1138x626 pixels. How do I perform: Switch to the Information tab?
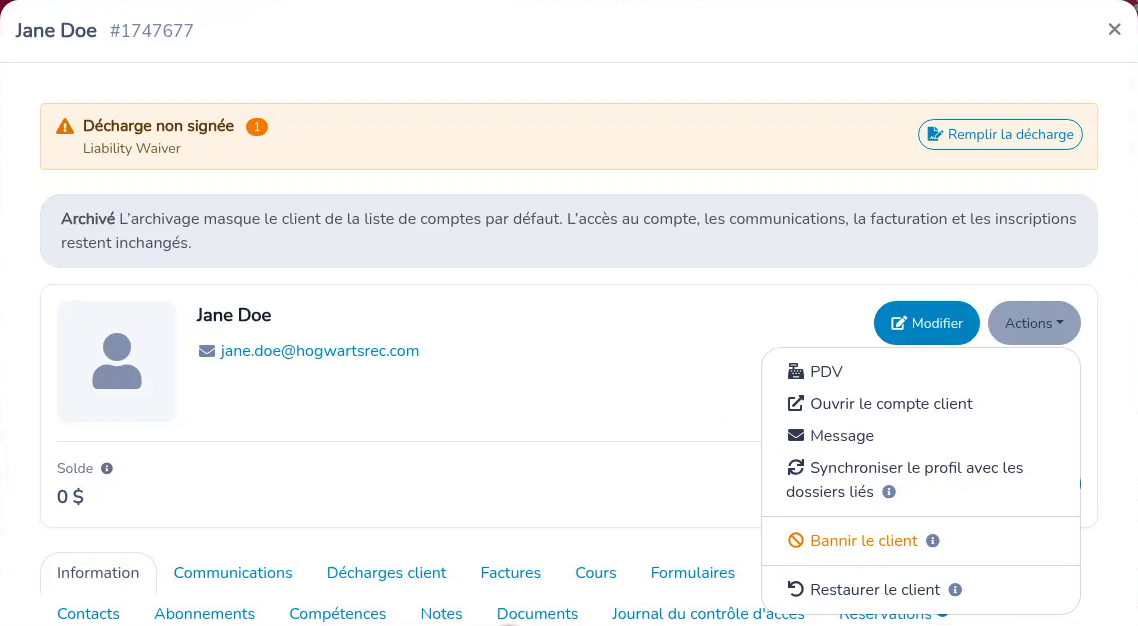click(98, 572)
